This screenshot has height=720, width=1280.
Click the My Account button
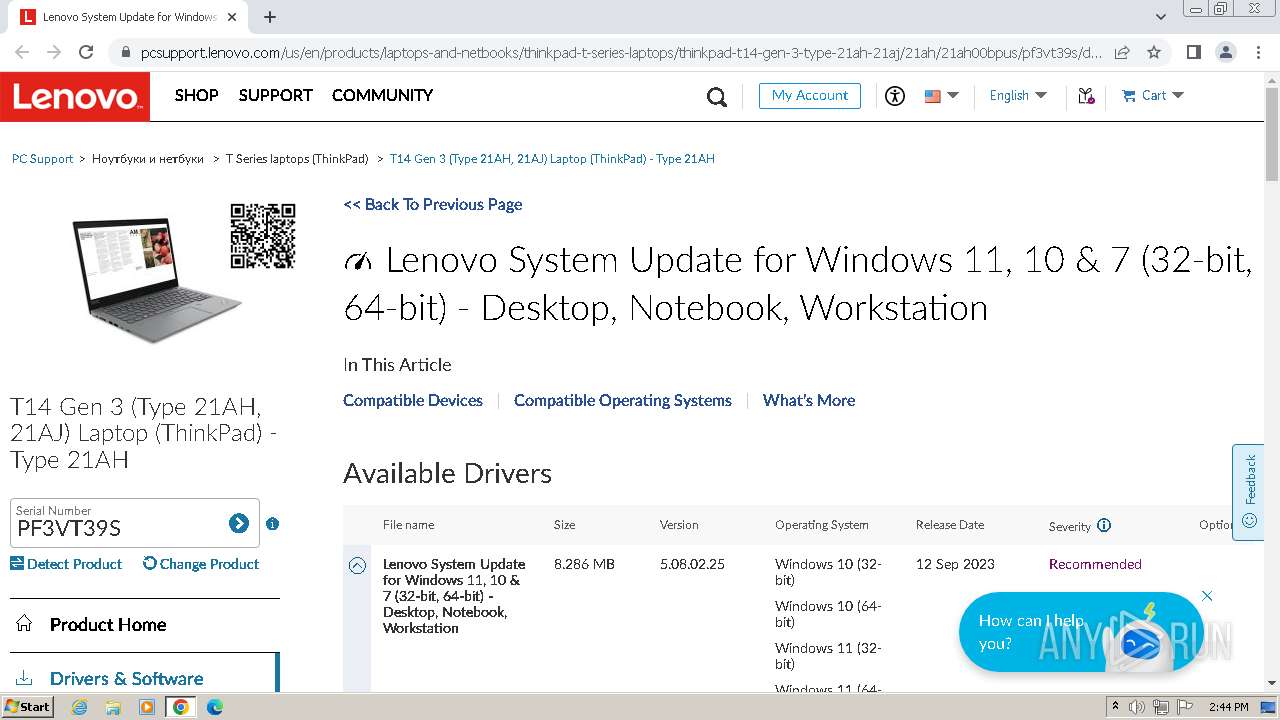click(x=810, y=96)
